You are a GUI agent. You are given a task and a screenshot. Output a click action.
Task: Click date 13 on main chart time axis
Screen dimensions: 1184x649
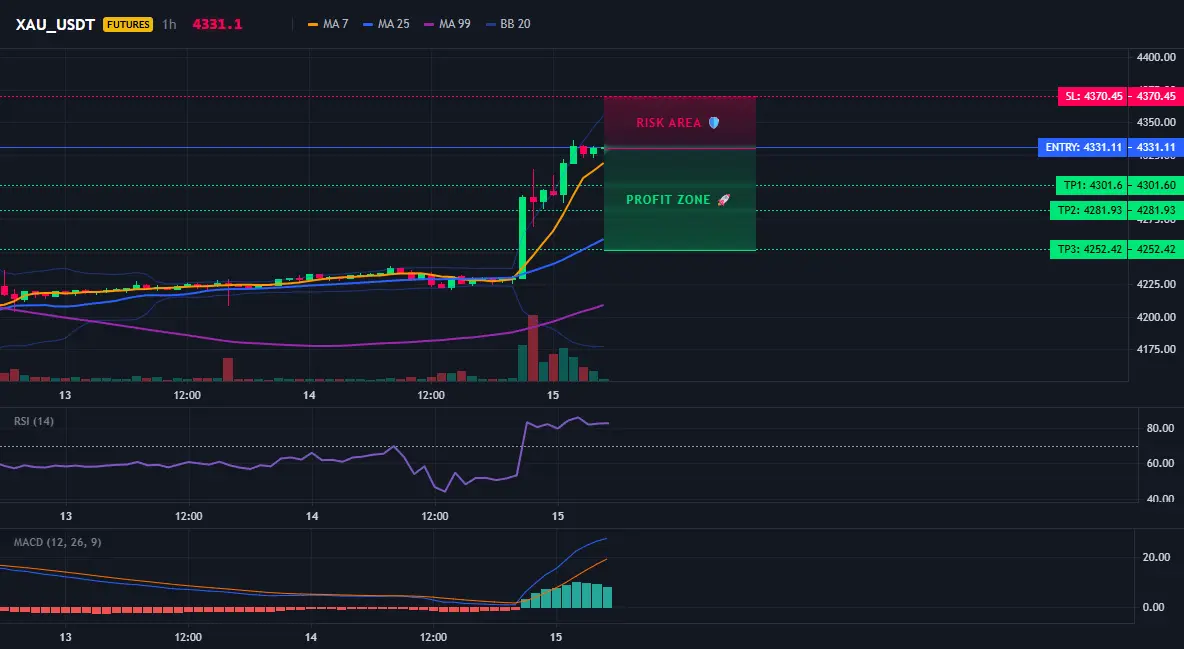[65, 395]
